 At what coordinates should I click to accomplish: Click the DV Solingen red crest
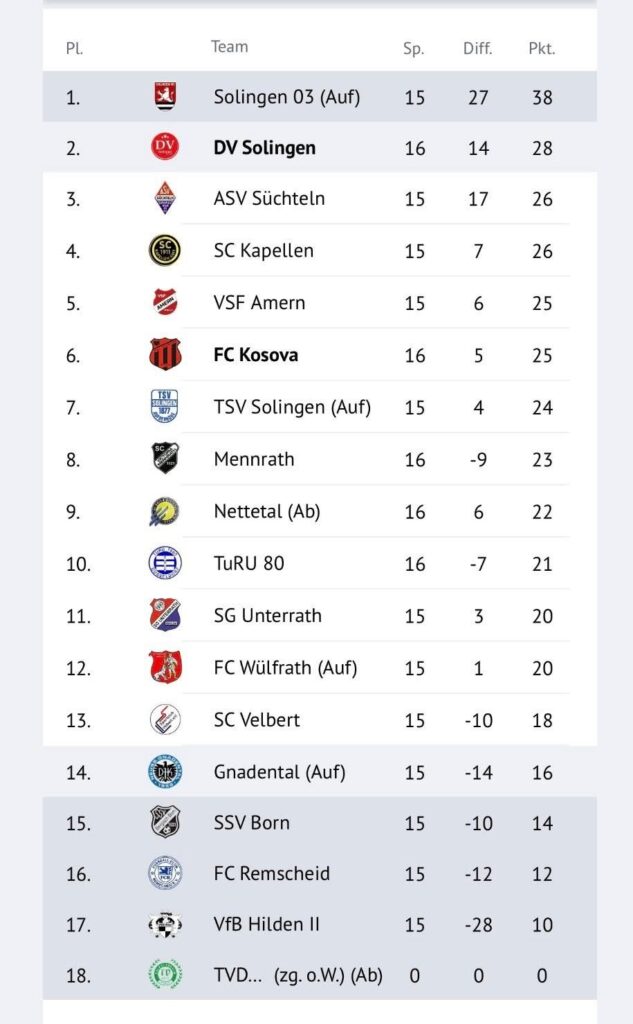[x=165, y=147]
